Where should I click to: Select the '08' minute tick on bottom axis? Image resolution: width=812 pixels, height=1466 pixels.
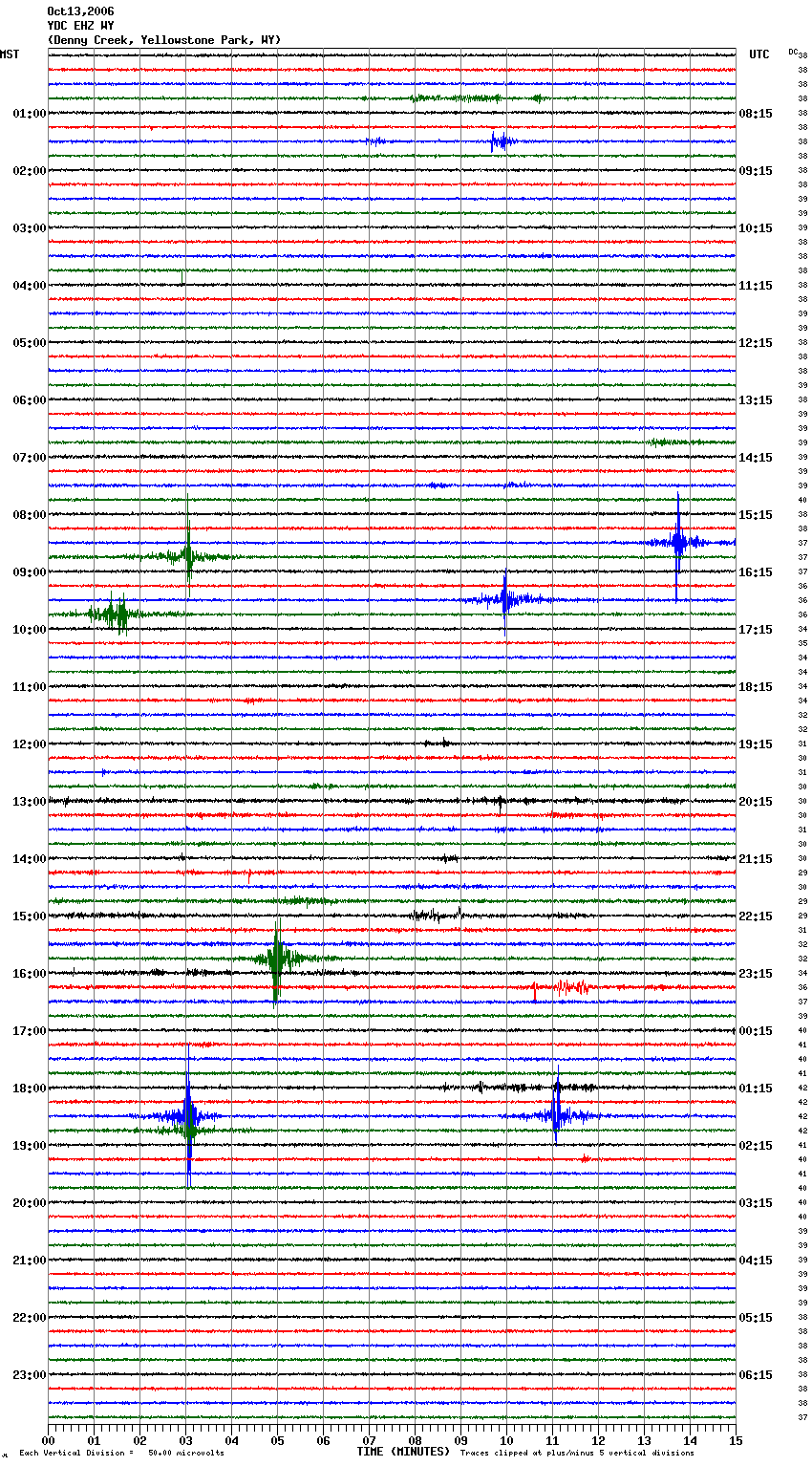pos(415,1440)
